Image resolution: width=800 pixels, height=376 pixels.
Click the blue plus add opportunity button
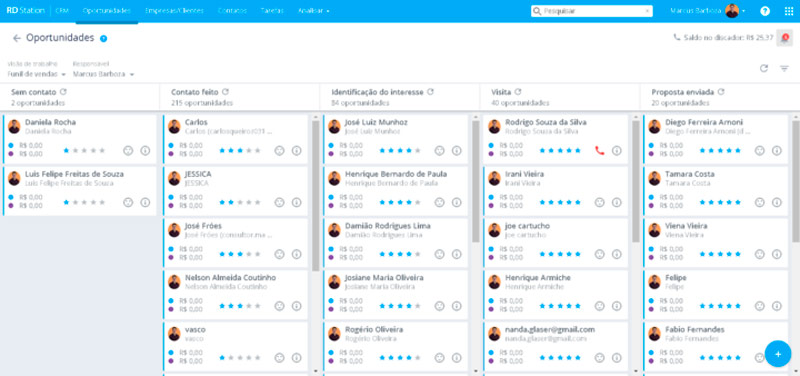[778, 354]
